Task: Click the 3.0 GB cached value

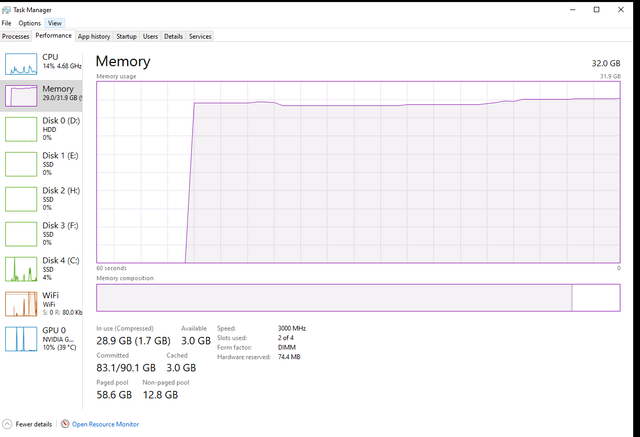Action: tap(181, 368)
